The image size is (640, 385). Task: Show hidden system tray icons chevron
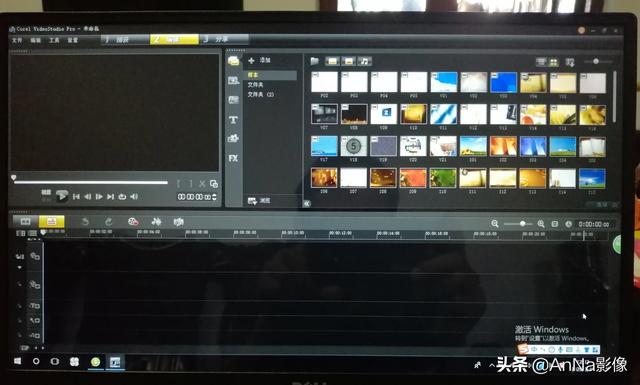(492, 365)
